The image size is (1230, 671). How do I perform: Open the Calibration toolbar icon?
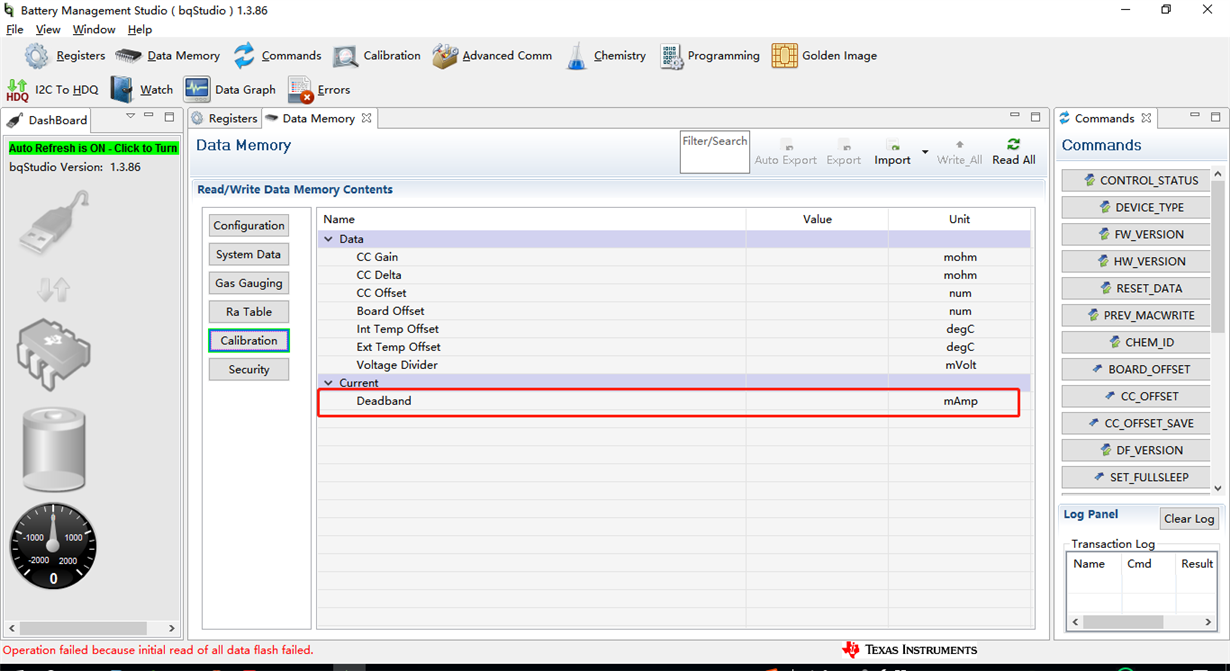coord(345,56)
